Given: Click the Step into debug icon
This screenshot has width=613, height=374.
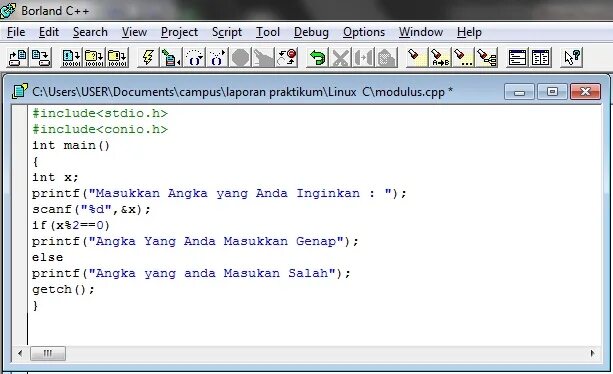Looking at the screenshot, I should (217, 58).
